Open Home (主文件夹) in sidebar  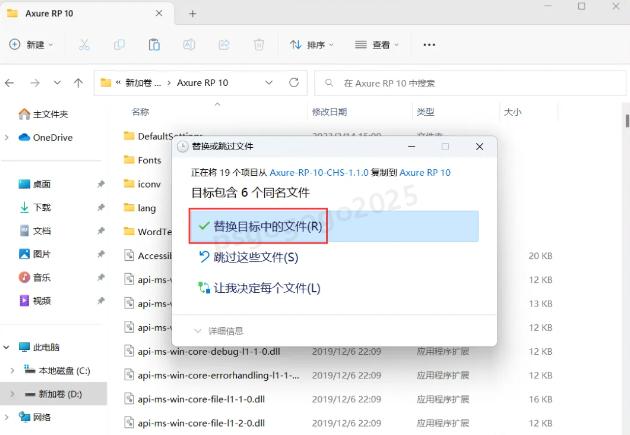[43, 114]
